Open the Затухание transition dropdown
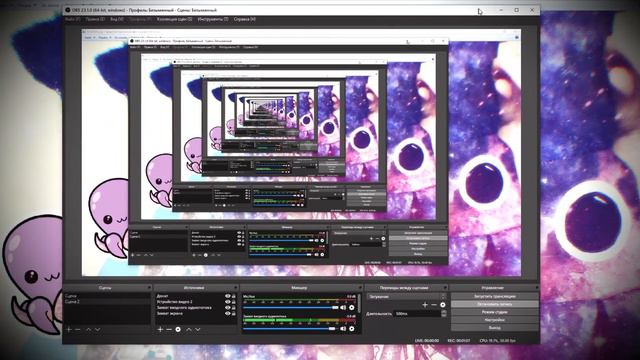This screenshot has height=360, width=640. pyautogui.click(x=407, y=297)
